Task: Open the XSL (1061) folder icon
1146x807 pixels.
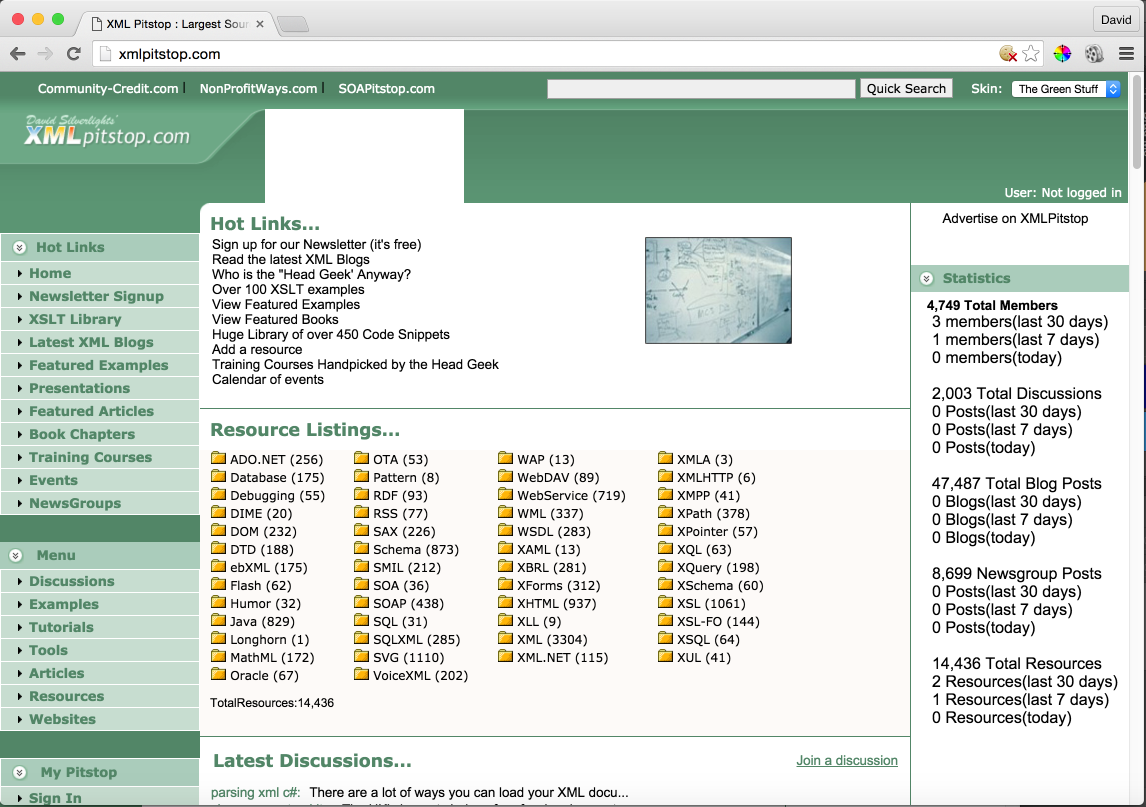Action: point(665,602)
